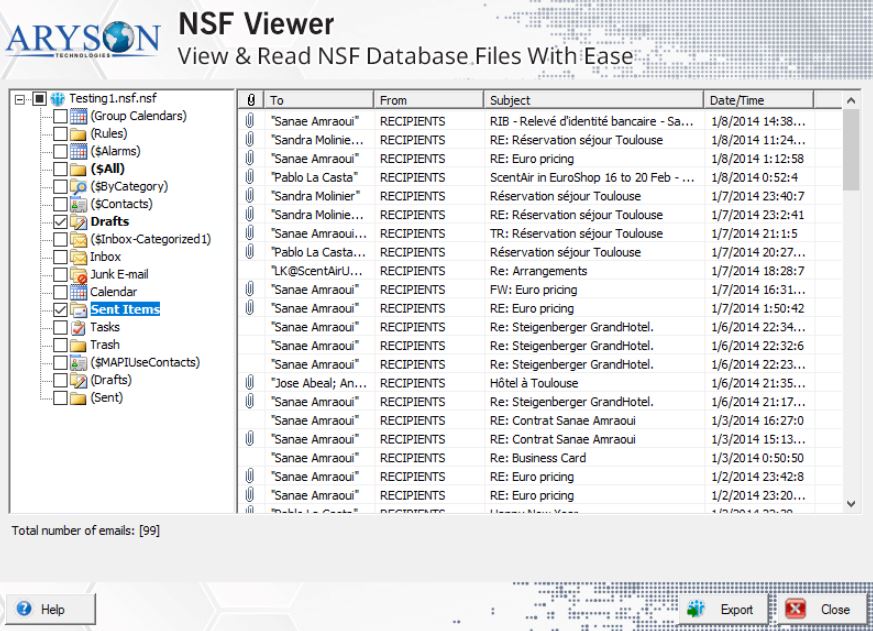
Task: Click the $Contacts card icon
Action: tap(79, 204)
